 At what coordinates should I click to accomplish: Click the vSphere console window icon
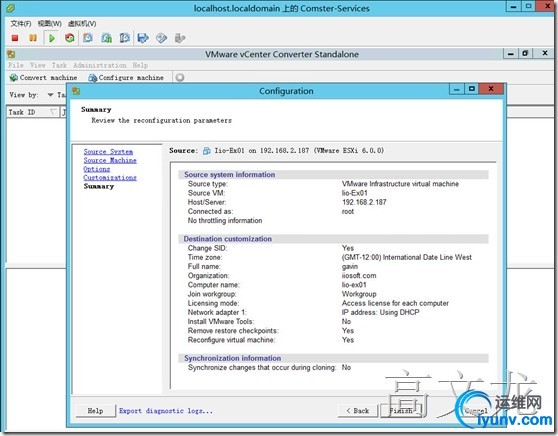click(x=10, y=7)
